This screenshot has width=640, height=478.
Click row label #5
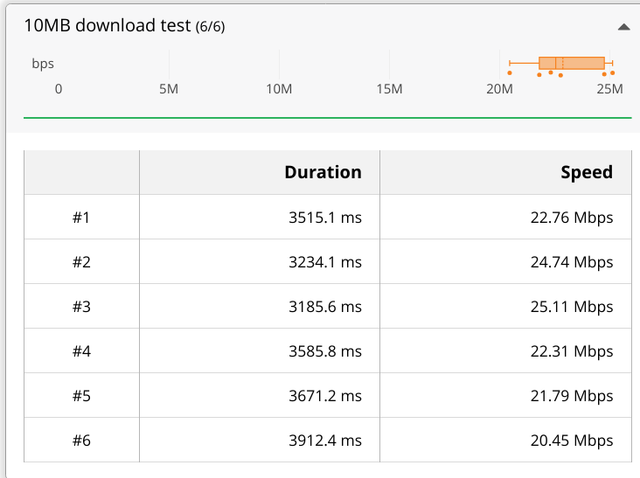click(x=81, y=396)
